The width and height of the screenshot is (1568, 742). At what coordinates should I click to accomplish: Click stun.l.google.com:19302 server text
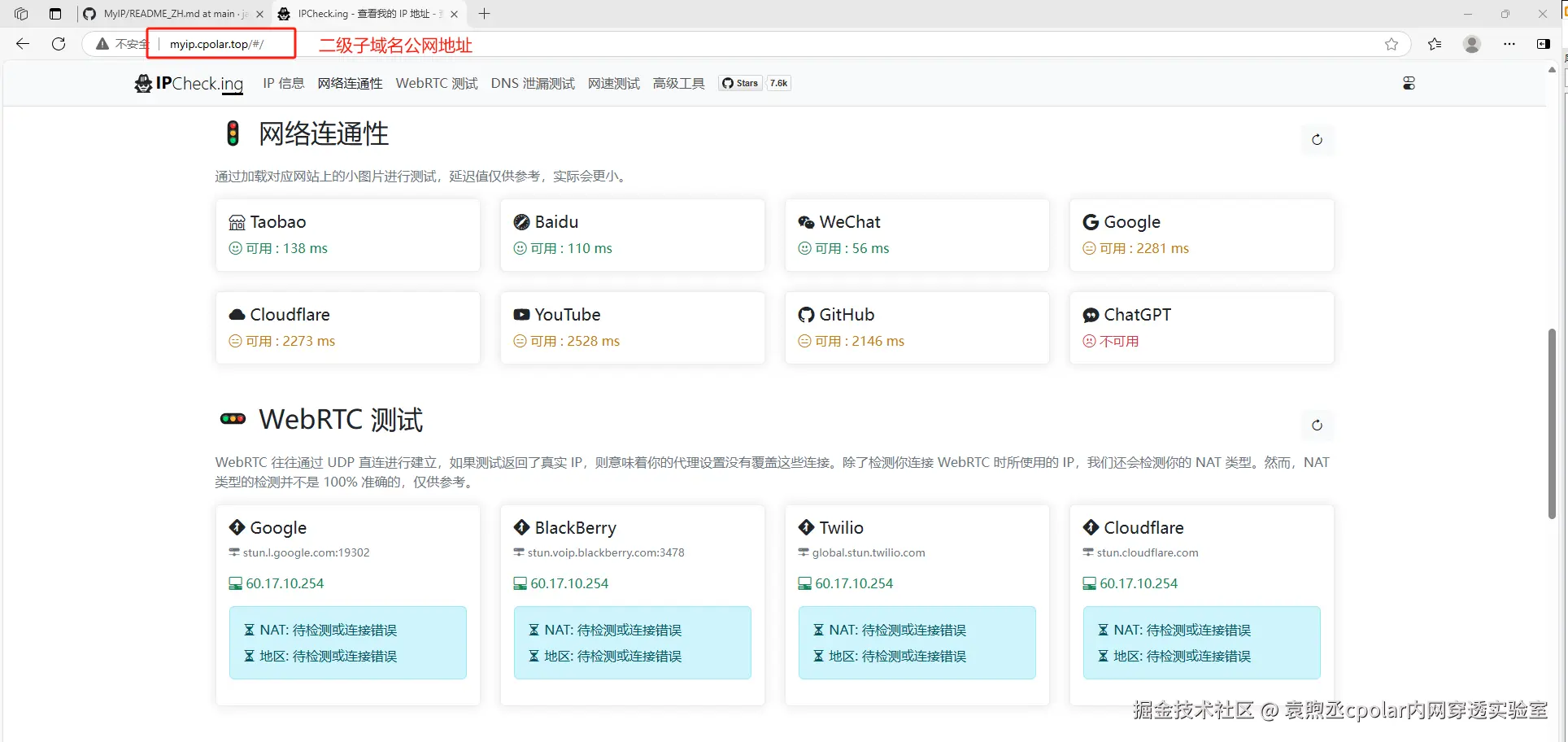306,552
